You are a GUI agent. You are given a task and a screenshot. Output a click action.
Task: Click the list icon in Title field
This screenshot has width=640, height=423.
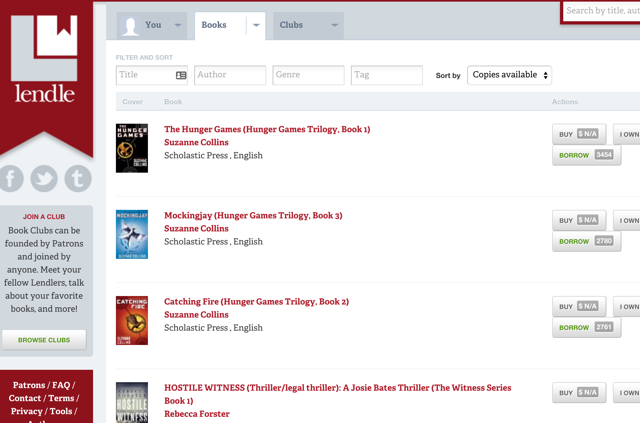(181, 75)
